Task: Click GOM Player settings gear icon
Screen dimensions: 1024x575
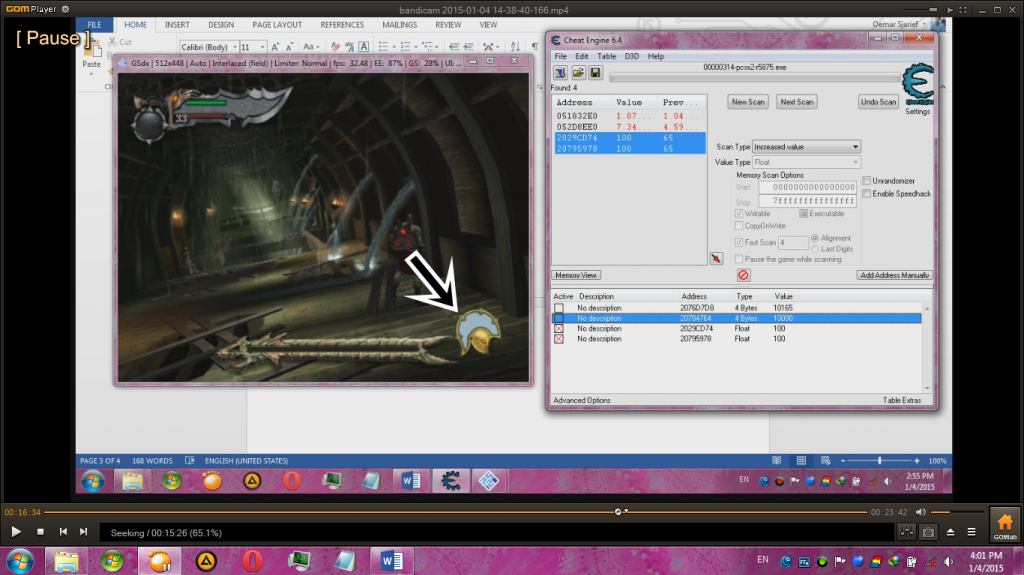Action: (x=65, y=9)
